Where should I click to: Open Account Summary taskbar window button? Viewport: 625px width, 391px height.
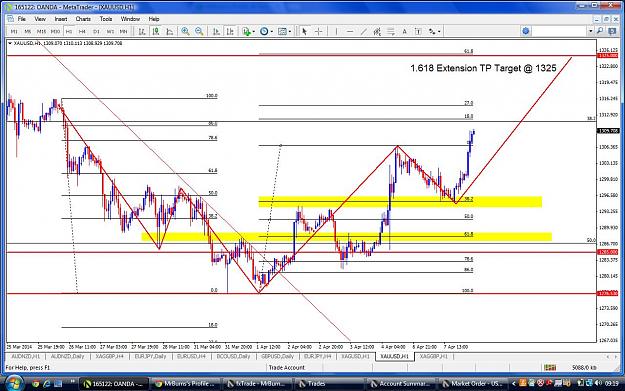400,384
